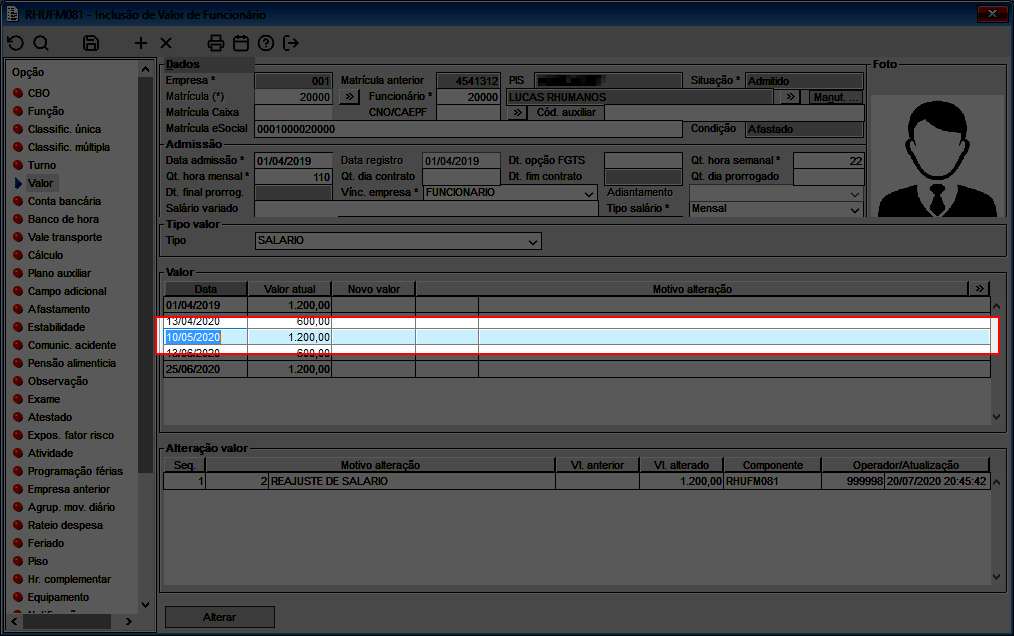The image size is (1014, 636).
Task: Click the Data column header in the Valor grid
Action: click(x=206, y=289)
